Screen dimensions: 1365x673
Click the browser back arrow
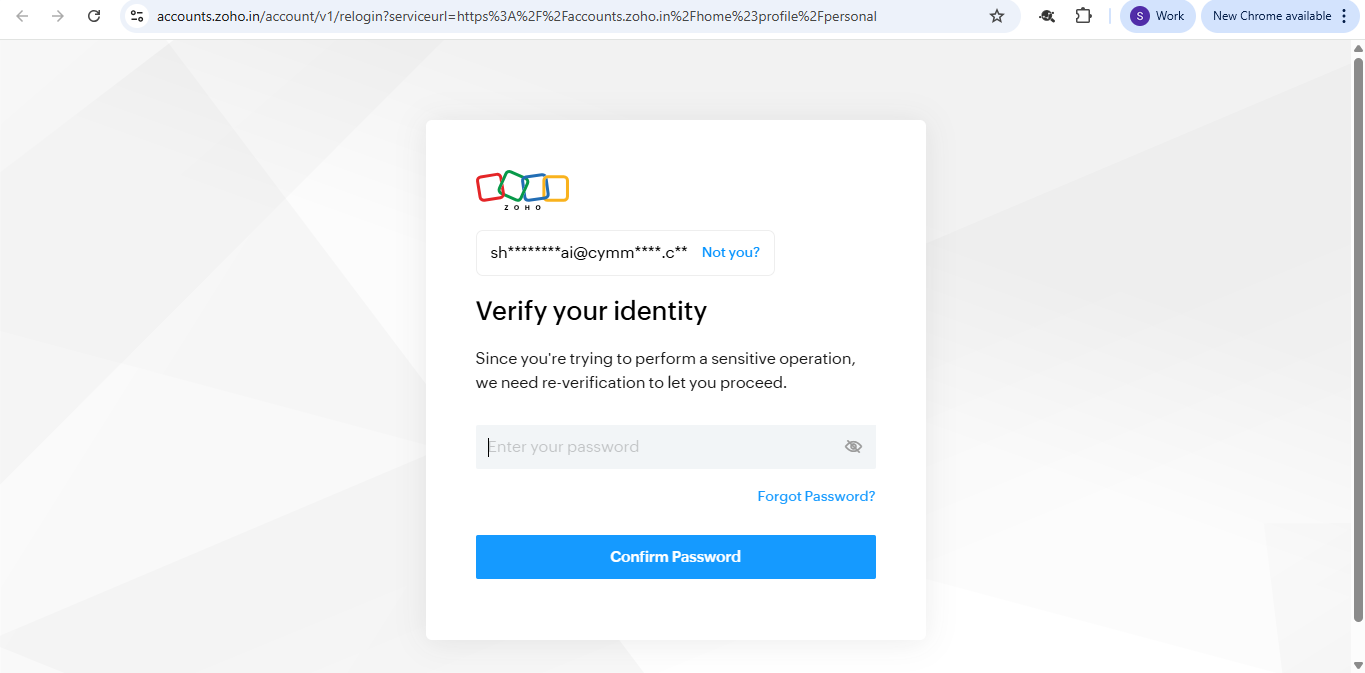tap(22, 16)
